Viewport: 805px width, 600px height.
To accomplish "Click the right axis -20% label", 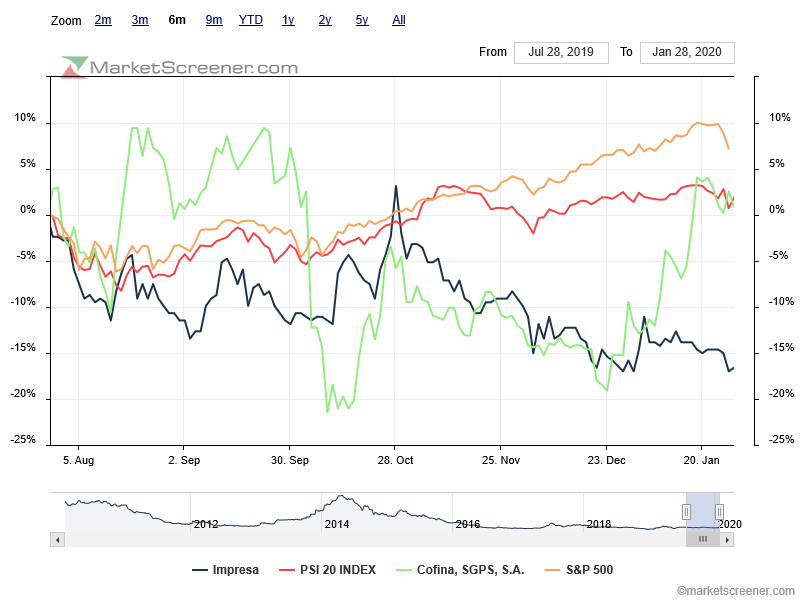I will [x=781, y=394].
